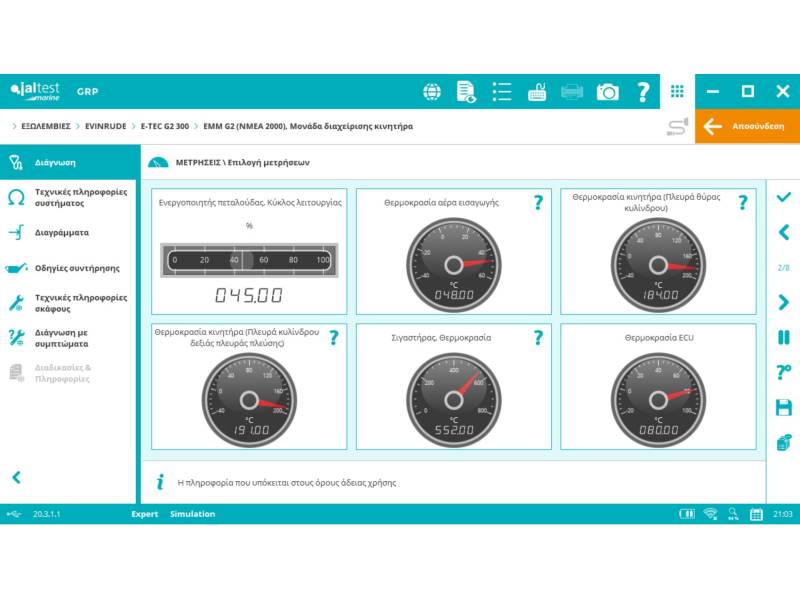Click the throttle actuator percentage bar

coord(249,260)
